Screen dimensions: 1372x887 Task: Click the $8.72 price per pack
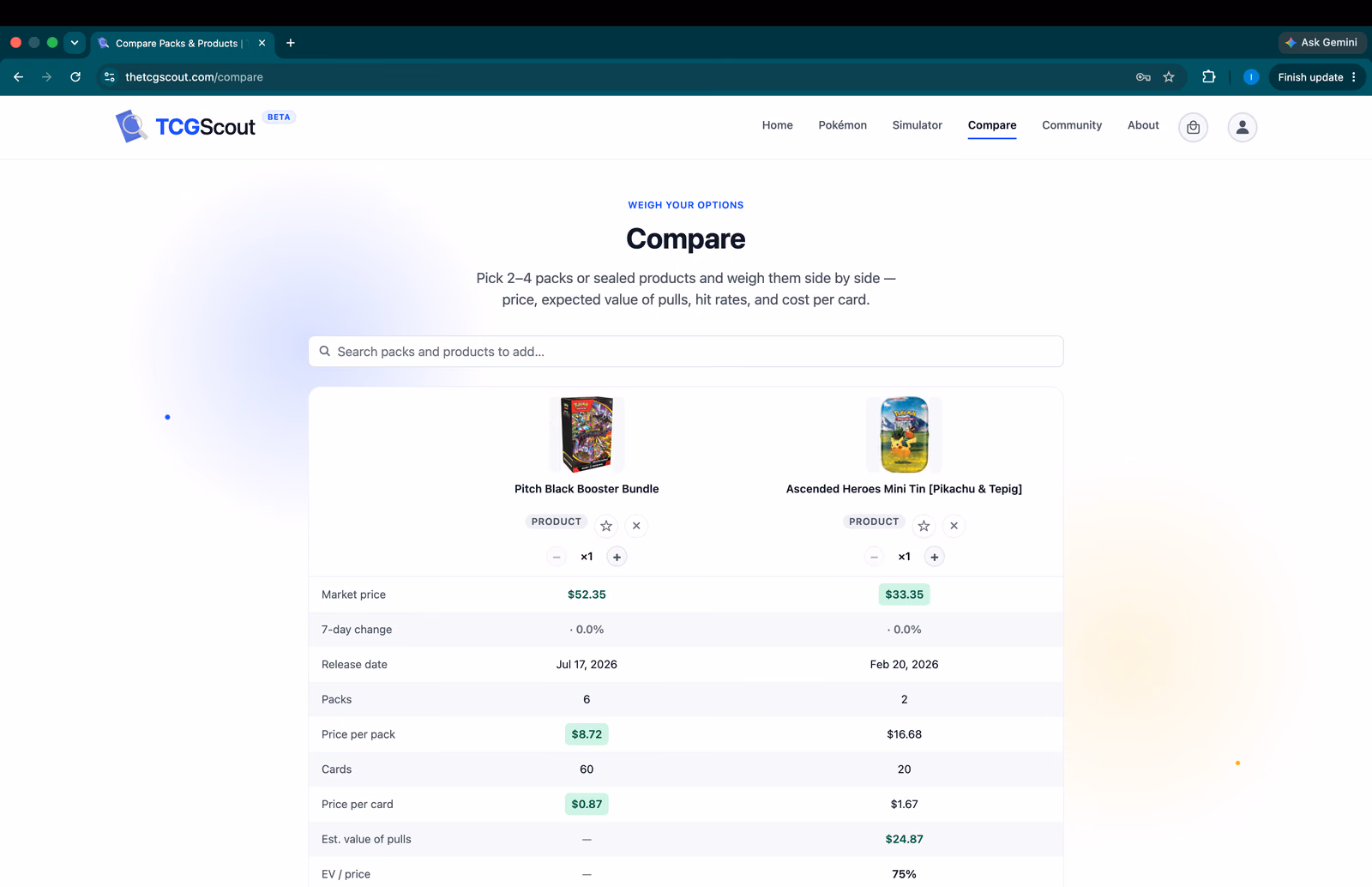point(587,734)
